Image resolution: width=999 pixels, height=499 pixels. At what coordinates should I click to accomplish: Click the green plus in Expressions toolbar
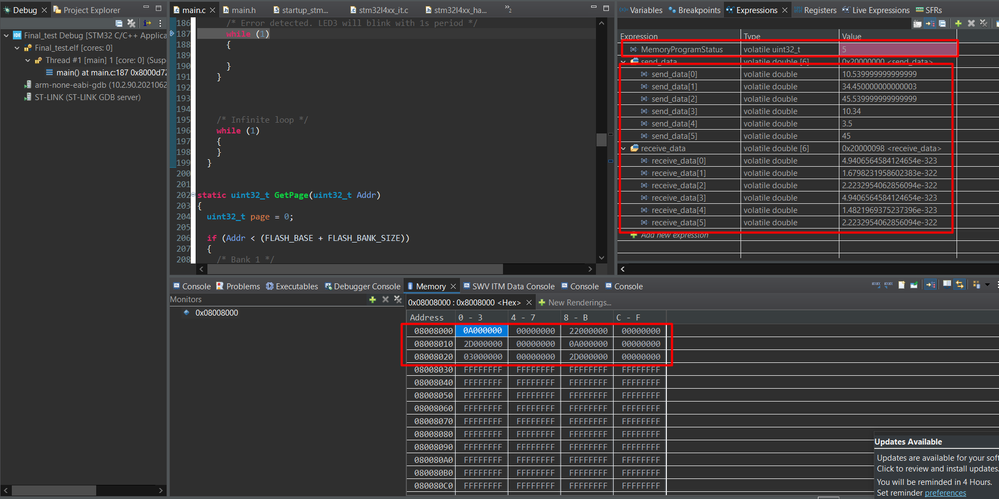tap(956, 23)
